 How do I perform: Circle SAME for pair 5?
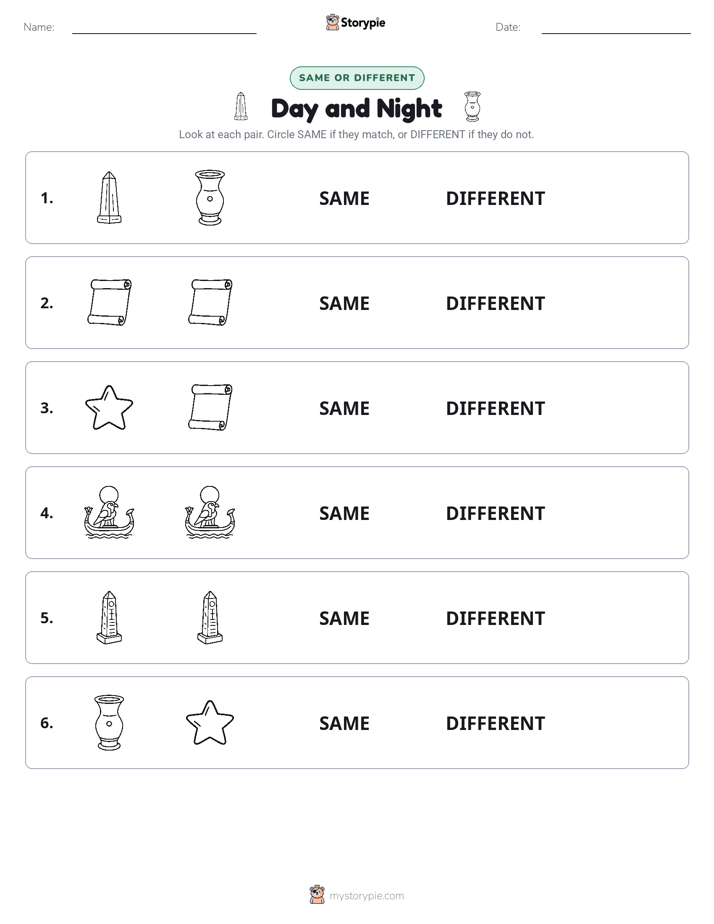pos(344,618)
